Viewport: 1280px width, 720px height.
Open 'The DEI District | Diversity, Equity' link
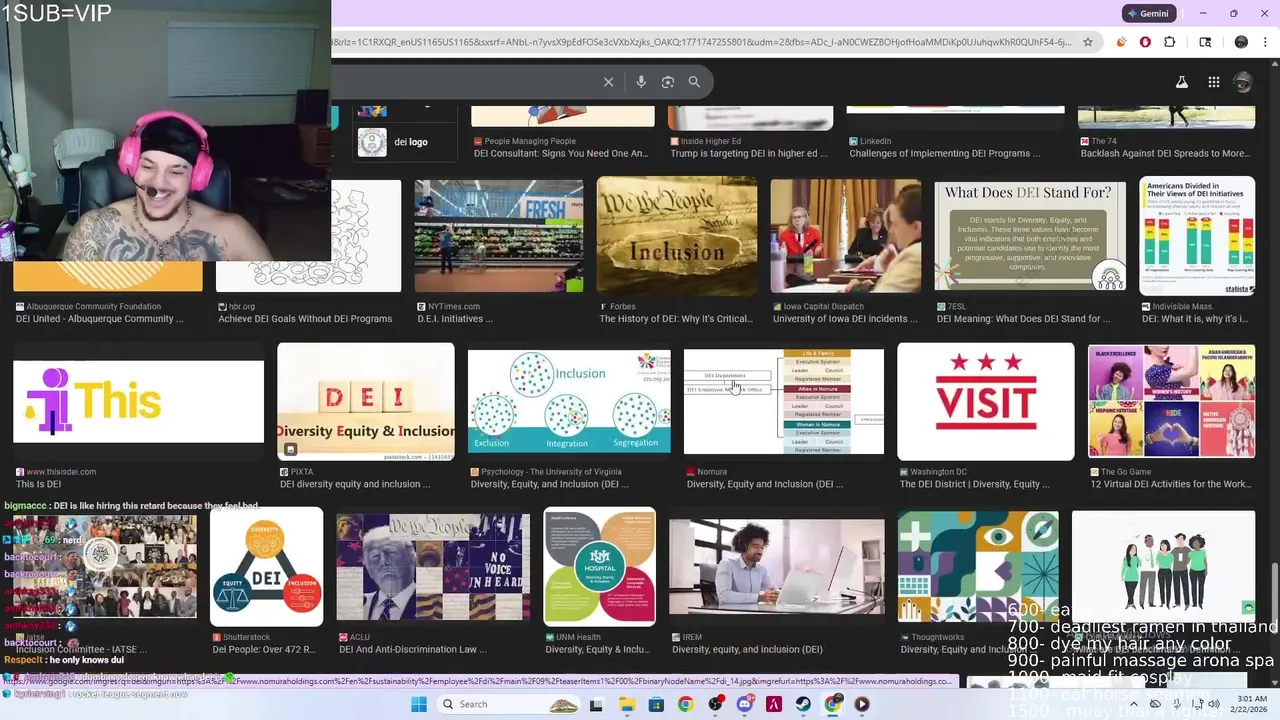[x=975, y=484]
